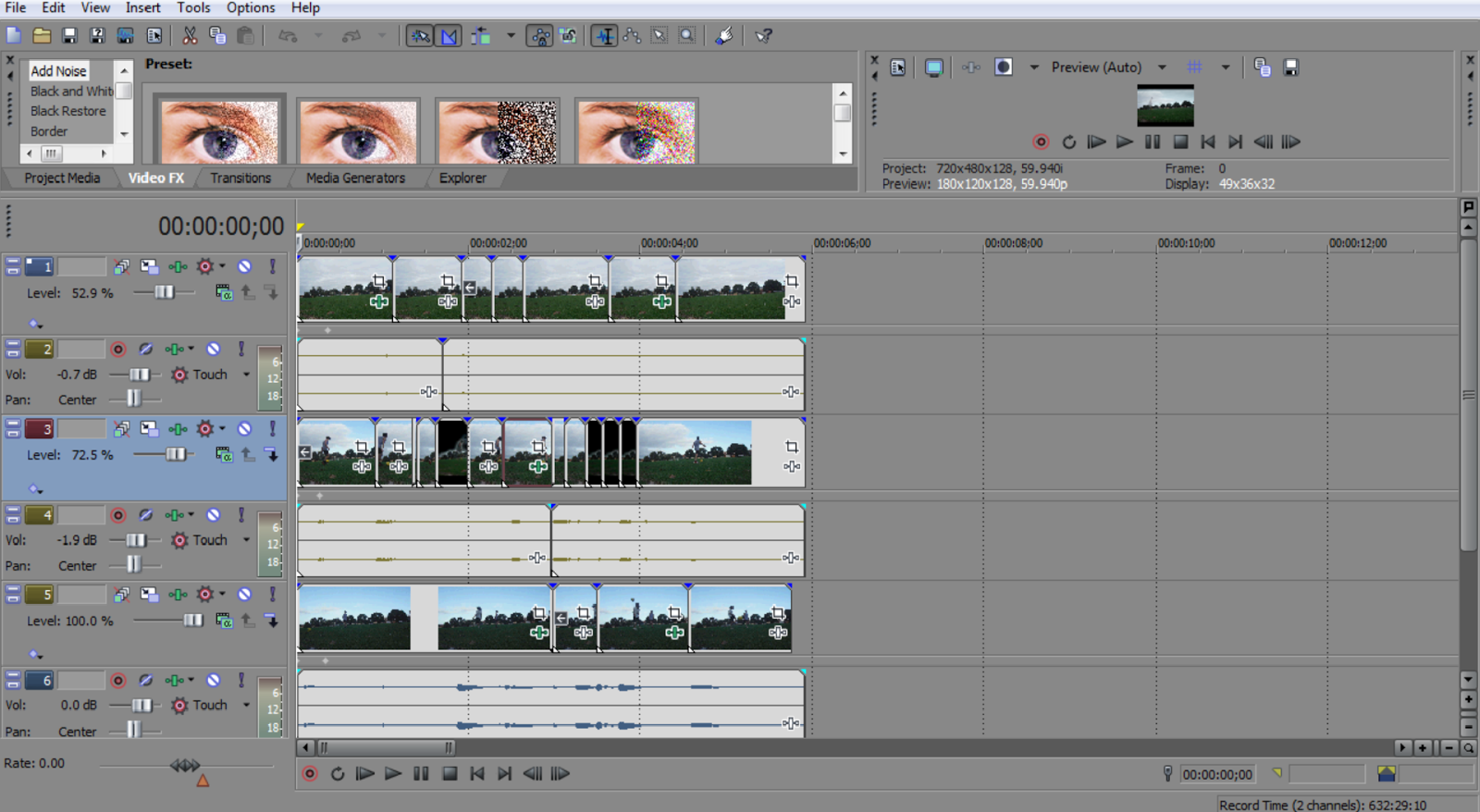Pause playback in the preview transport controls
Screen dimensions: 1480x812
(x=1153, y=141)
